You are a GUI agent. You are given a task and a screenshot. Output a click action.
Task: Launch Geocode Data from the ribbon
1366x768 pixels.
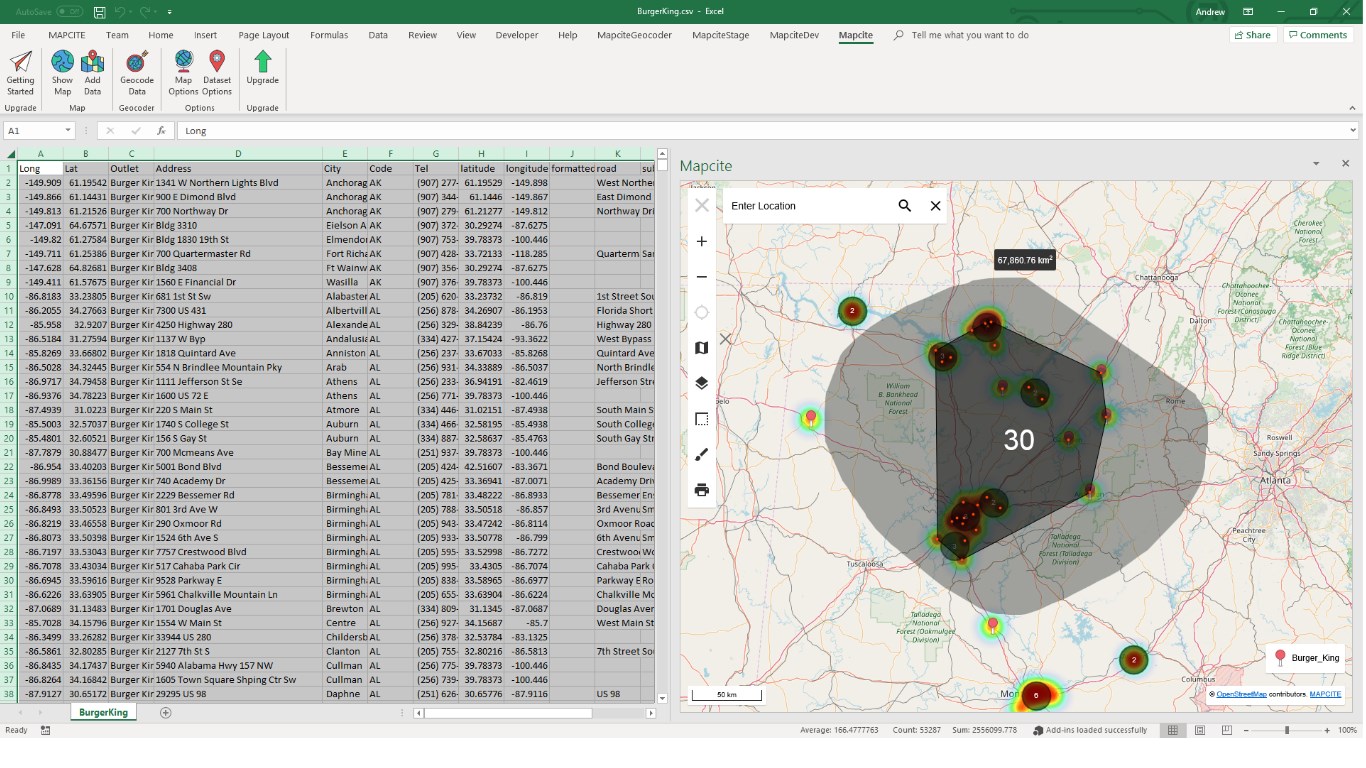[x=137, y=72]
